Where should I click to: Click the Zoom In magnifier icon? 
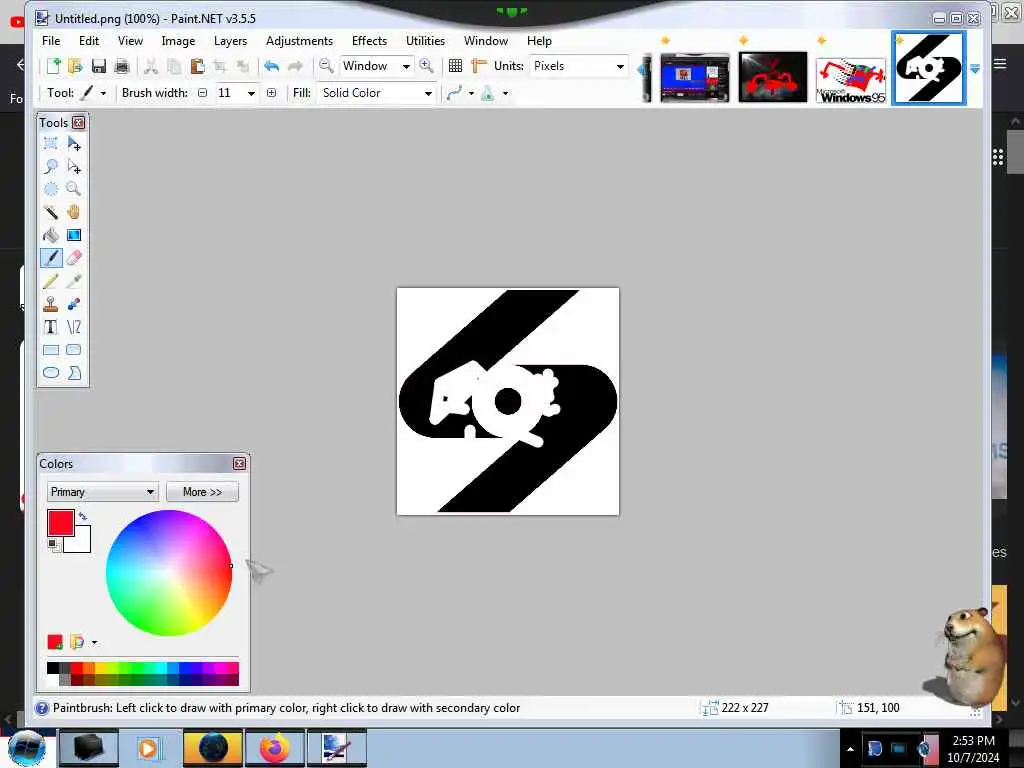point(426,66)
